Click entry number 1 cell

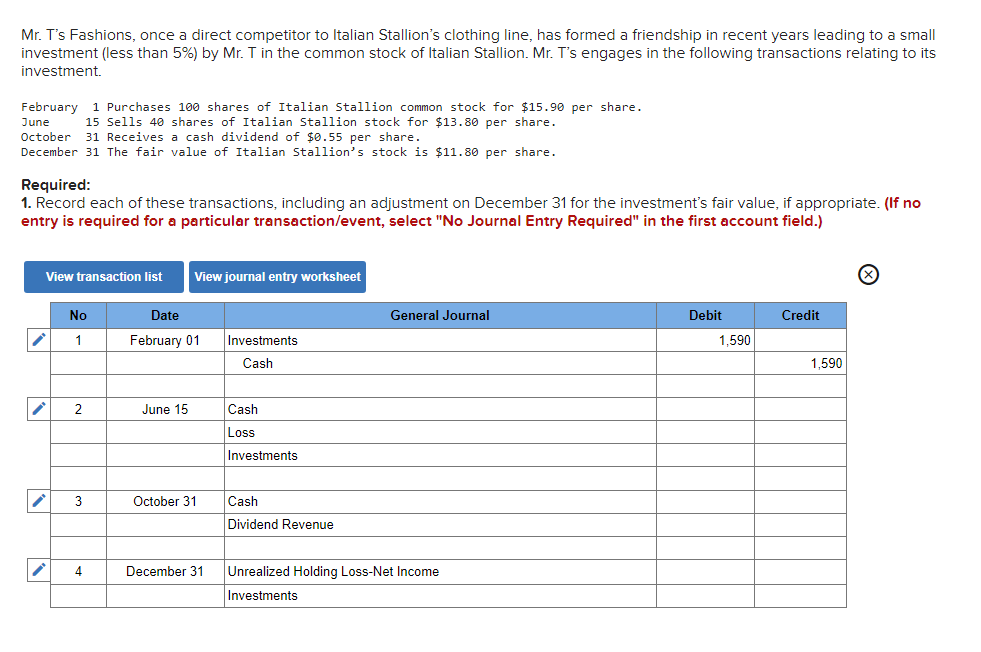pyautogui.click(x=78, y=340)
